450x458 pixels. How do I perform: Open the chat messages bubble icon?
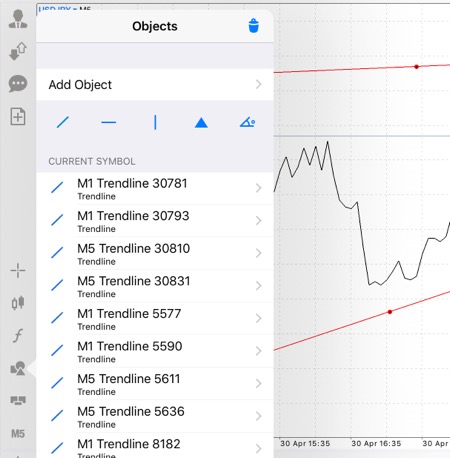coord(18,84)
